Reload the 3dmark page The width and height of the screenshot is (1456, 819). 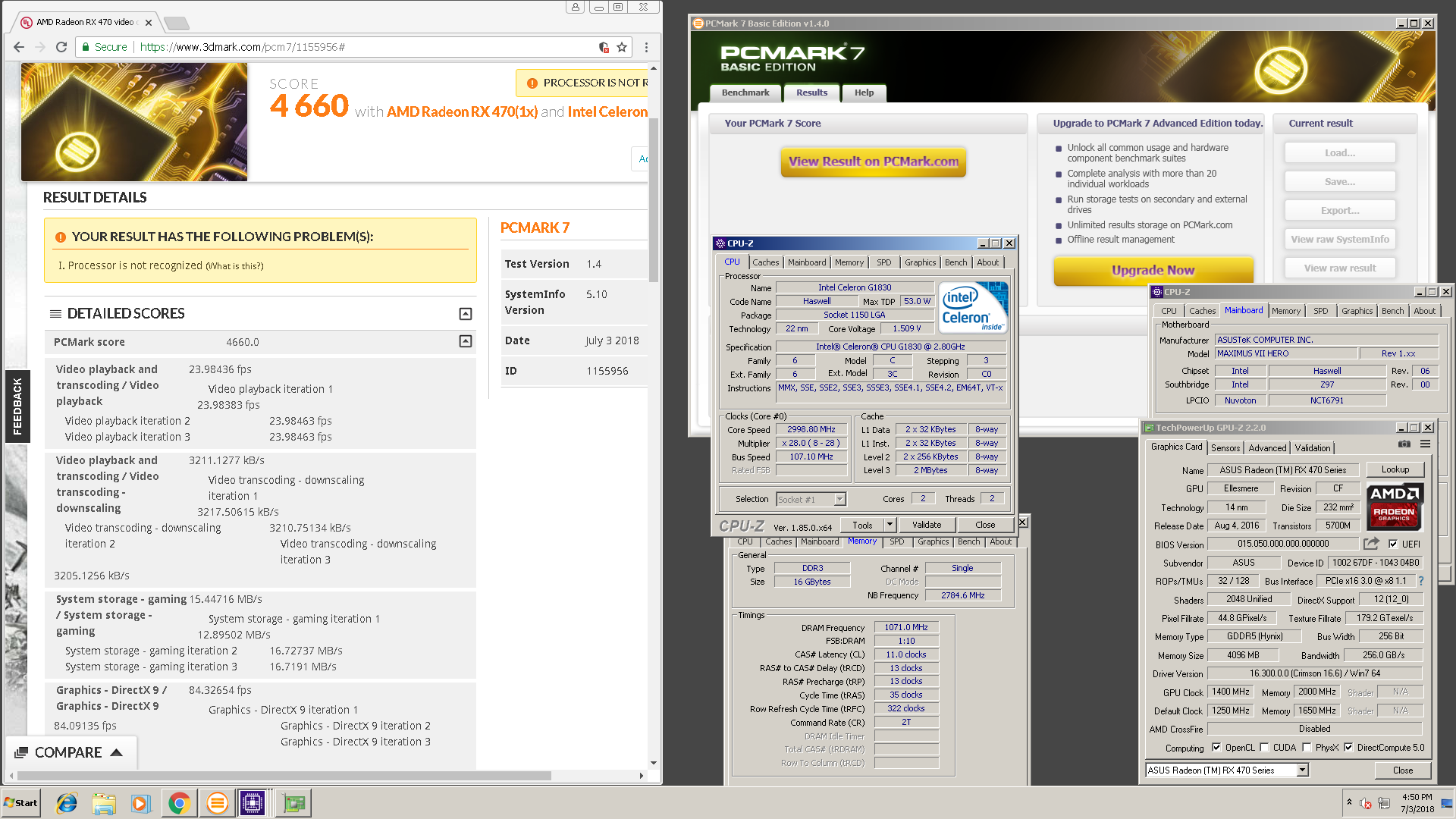click(x=61, y=47)
